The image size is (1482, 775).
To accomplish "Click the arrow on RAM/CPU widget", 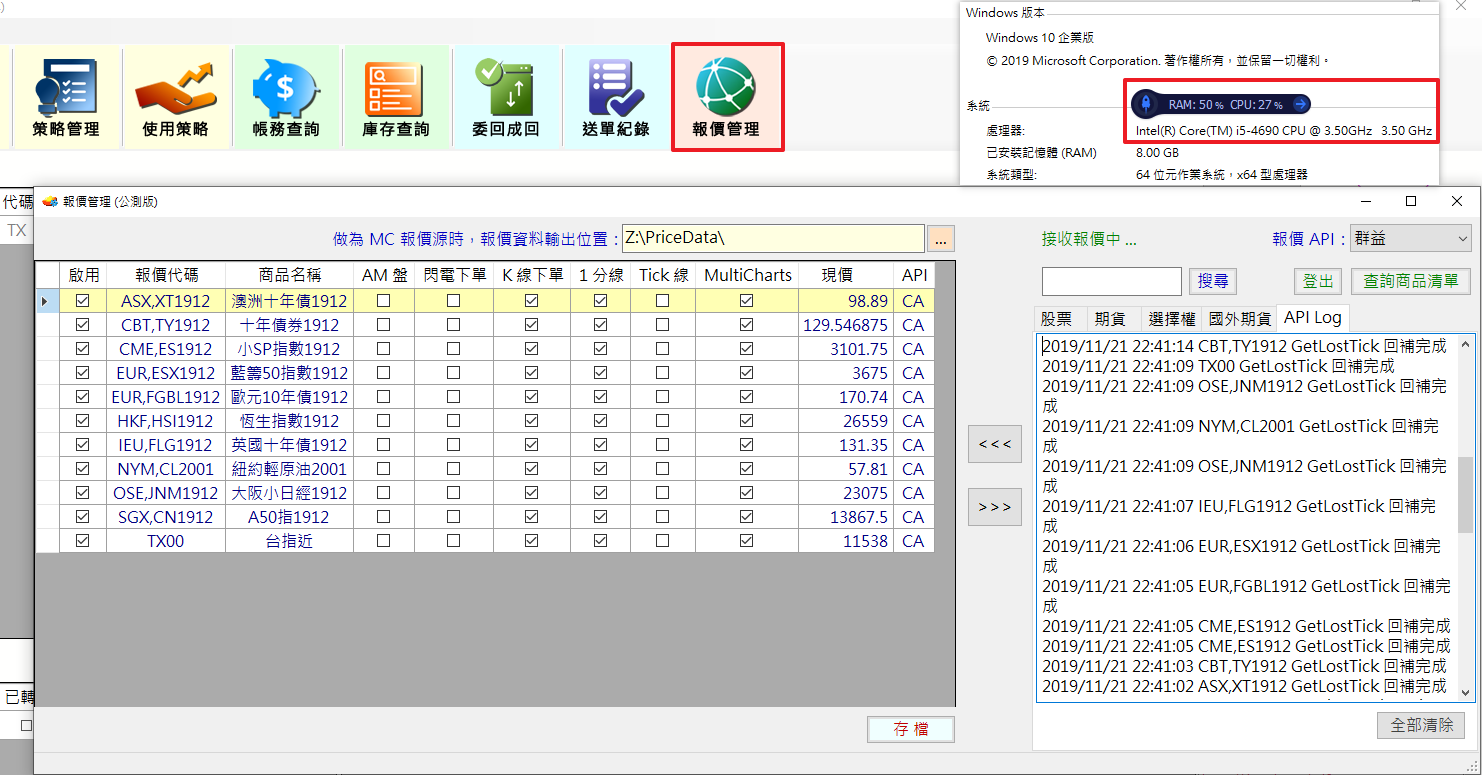I will click(1299, 104).
